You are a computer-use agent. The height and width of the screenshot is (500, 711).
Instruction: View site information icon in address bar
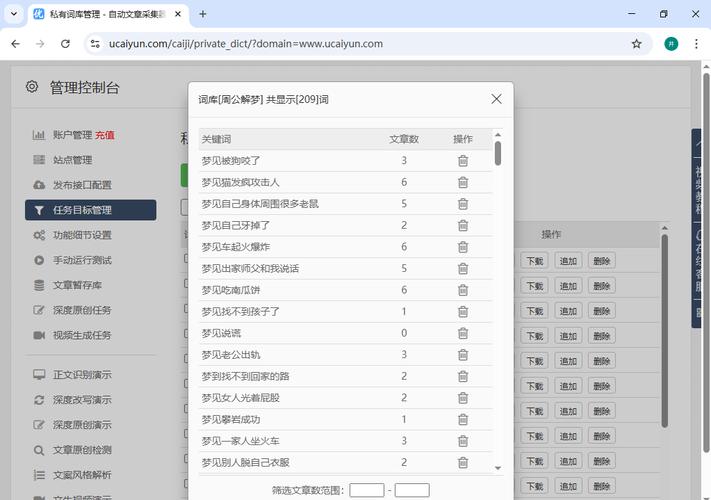click(95, 44)
